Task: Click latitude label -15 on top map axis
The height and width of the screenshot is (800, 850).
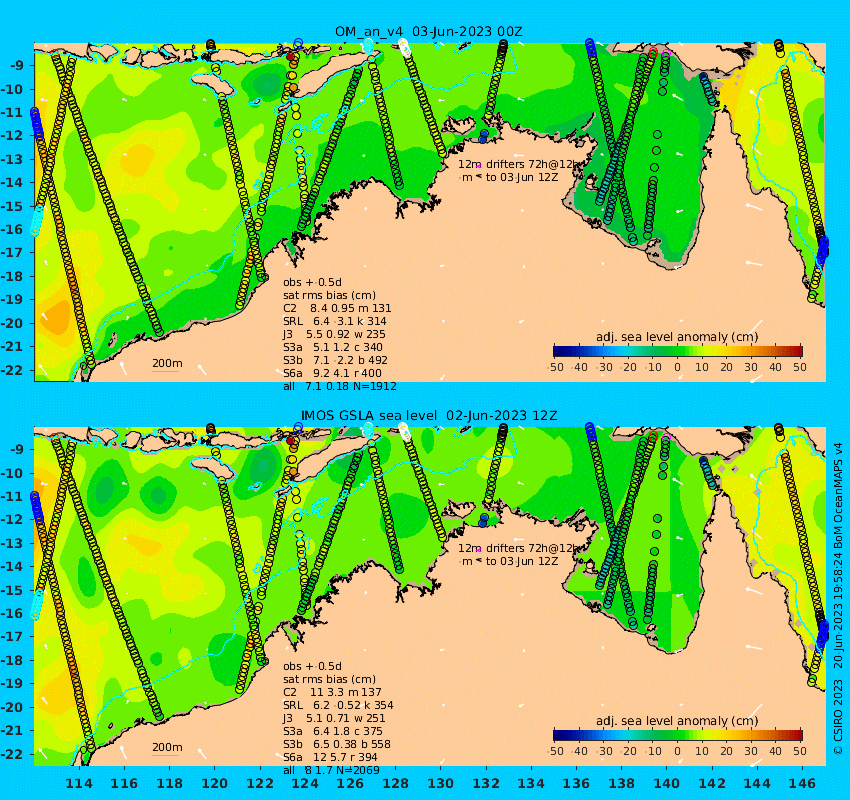Action: point(11,207)
